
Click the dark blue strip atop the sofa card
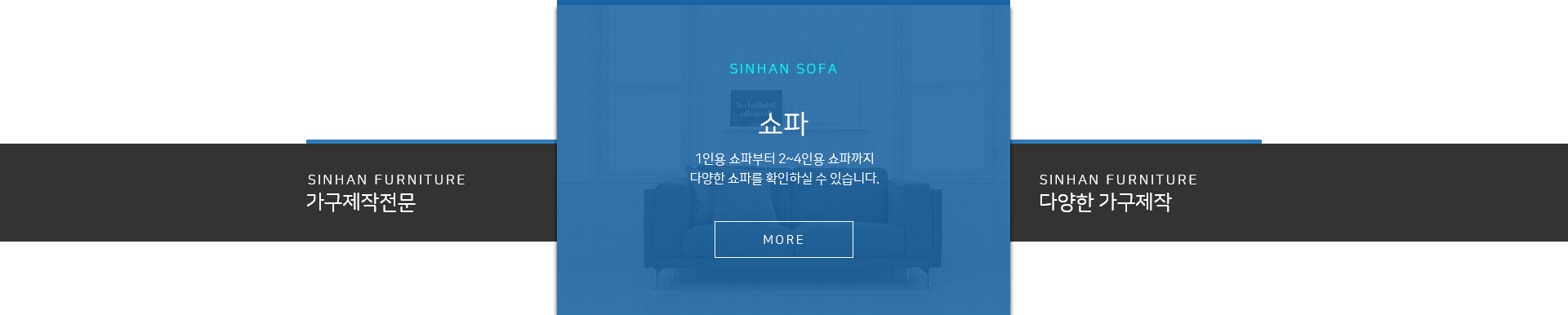(783, 2)
